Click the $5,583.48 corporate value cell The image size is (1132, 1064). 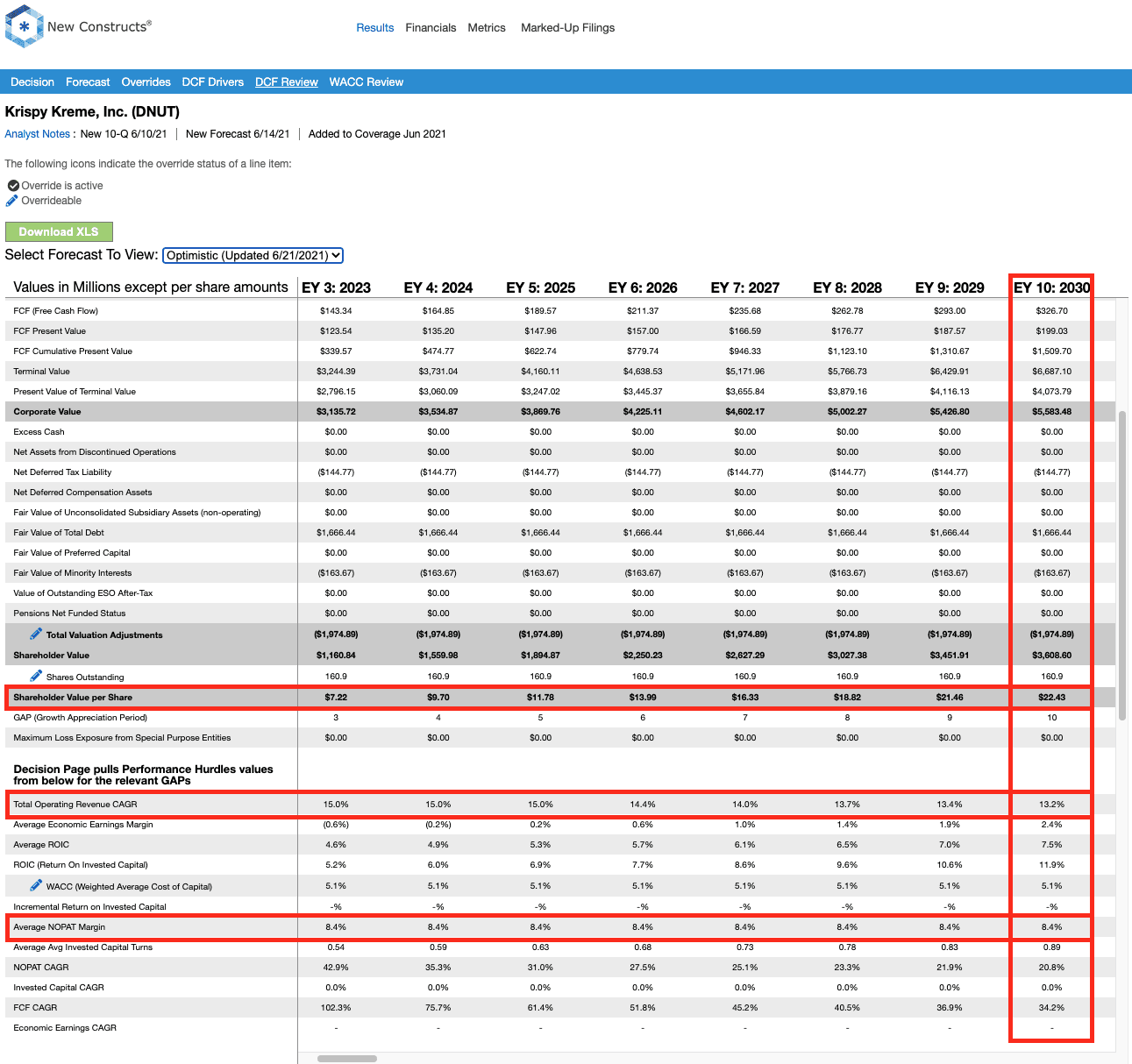[1051, 412]
